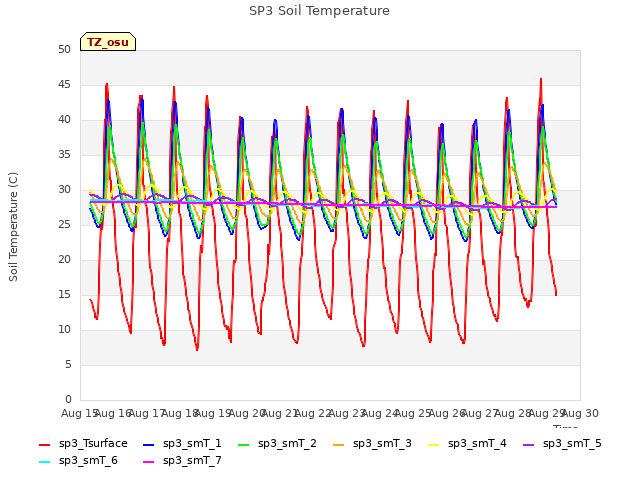
Task: Click the 40 y-axis tick label
Action: pyautogui.click(x=64, y=120)
